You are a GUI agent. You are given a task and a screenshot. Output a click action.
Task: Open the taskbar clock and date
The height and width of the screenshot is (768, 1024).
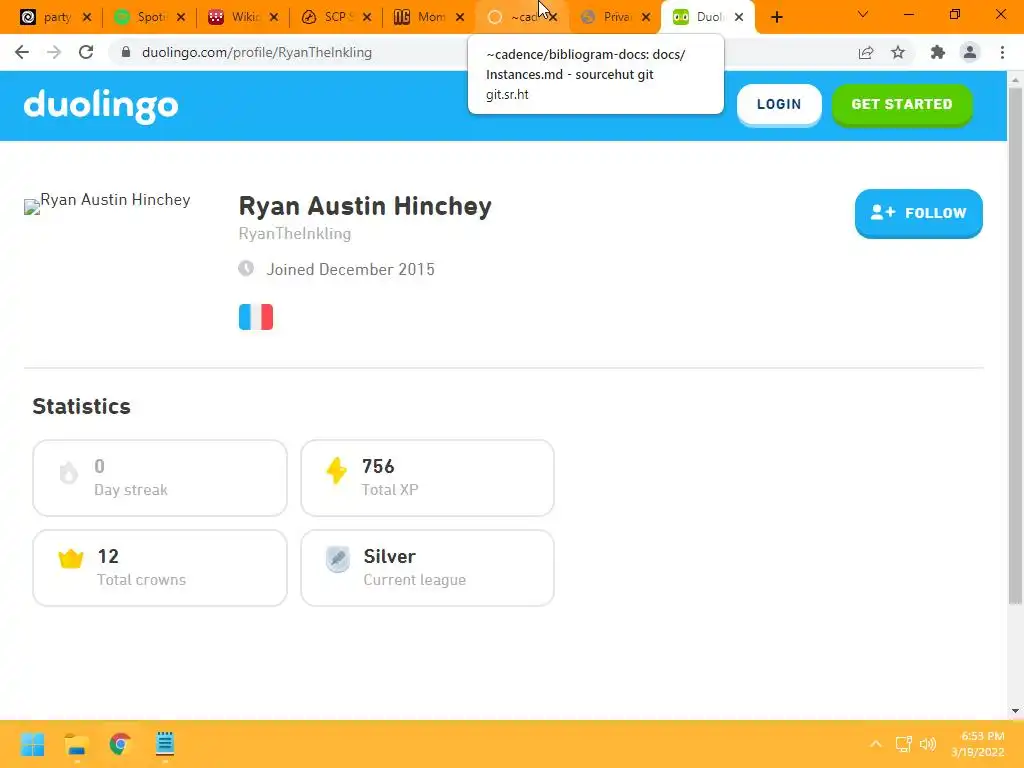[978, 744]
